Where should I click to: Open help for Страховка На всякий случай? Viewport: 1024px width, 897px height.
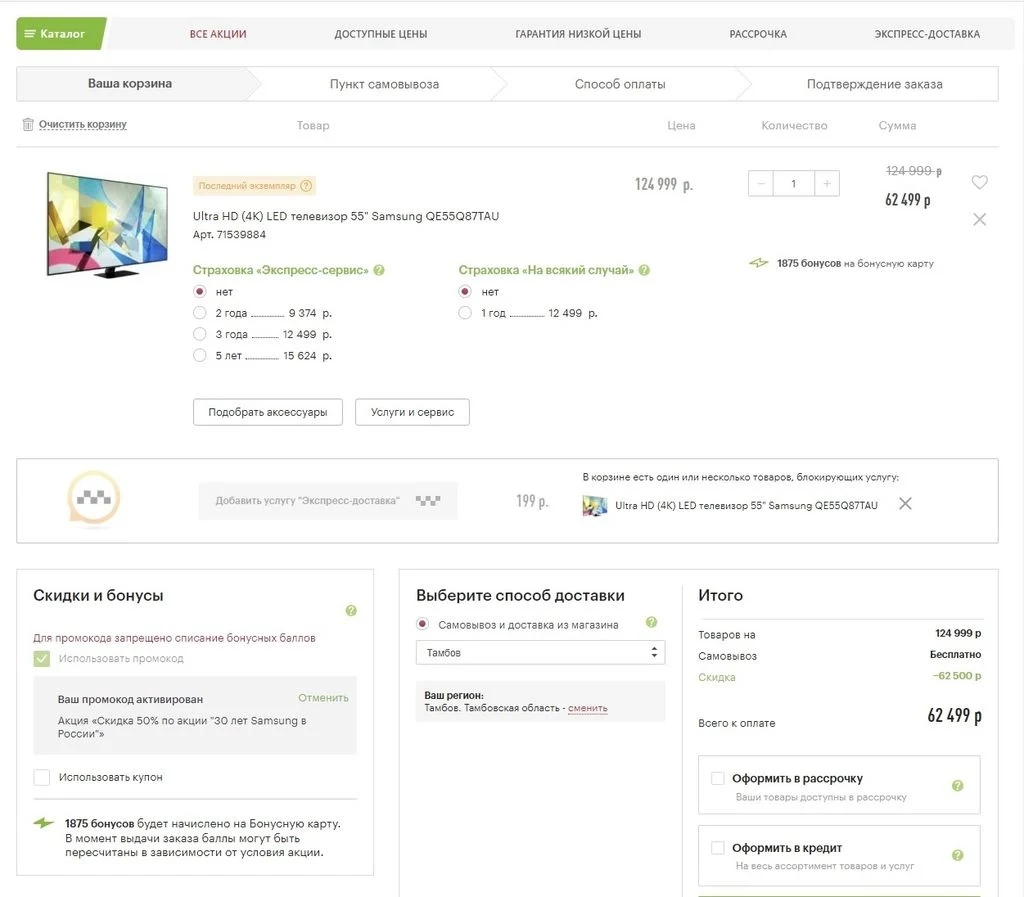click(x=644, y=270)
